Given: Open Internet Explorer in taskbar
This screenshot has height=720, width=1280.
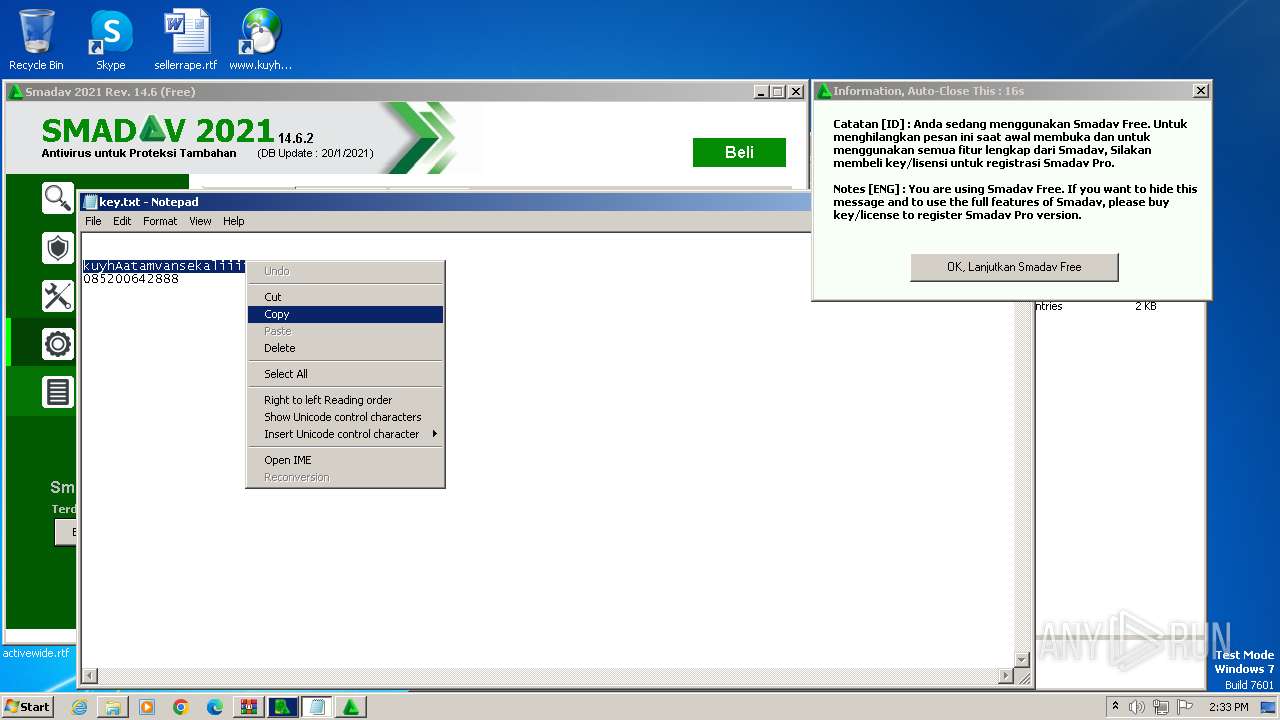Looking at the screenshot, I should coord(79,707).
